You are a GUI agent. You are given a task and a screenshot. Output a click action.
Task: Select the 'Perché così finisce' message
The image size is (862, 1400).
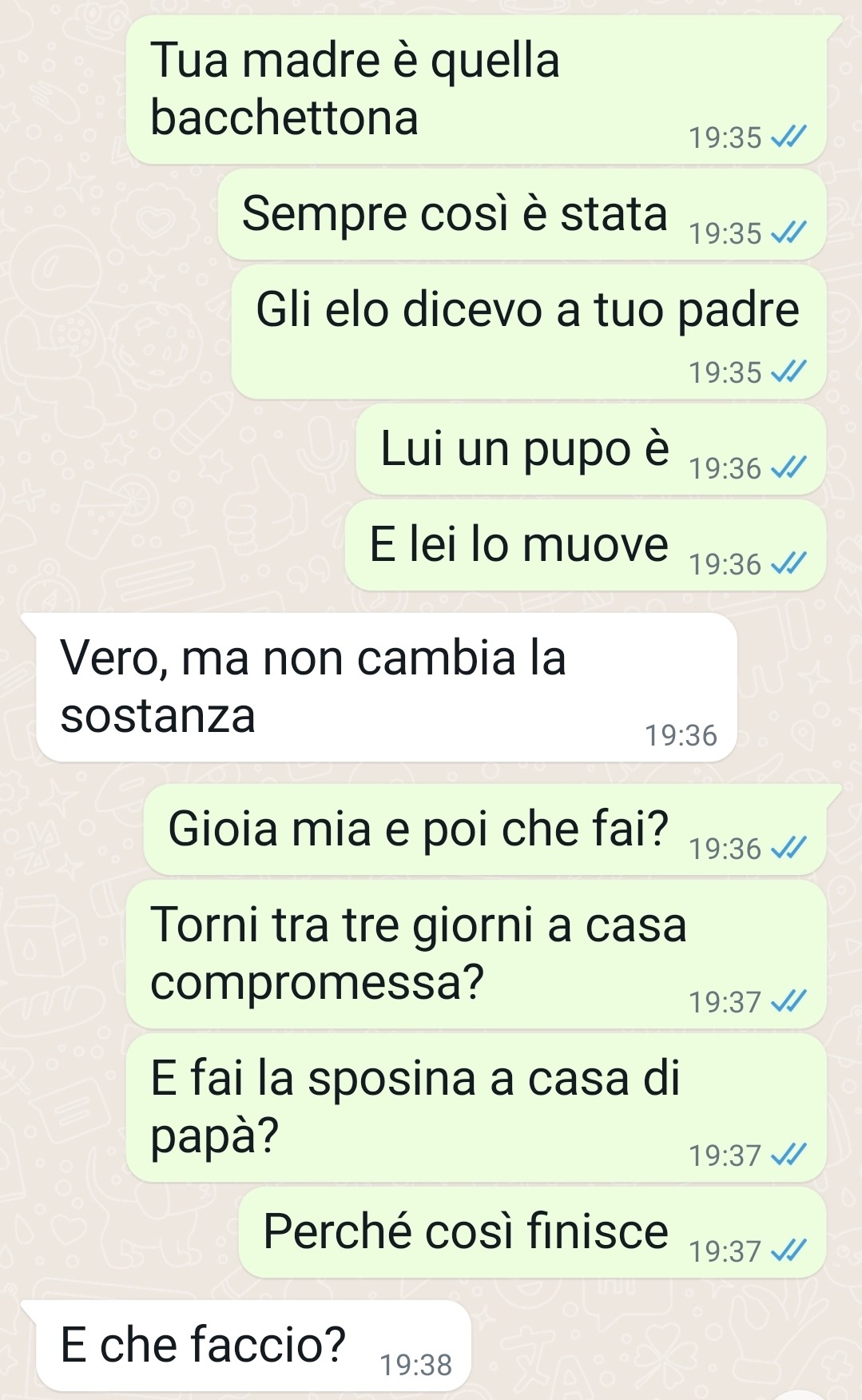click(x=532, y=1231)
